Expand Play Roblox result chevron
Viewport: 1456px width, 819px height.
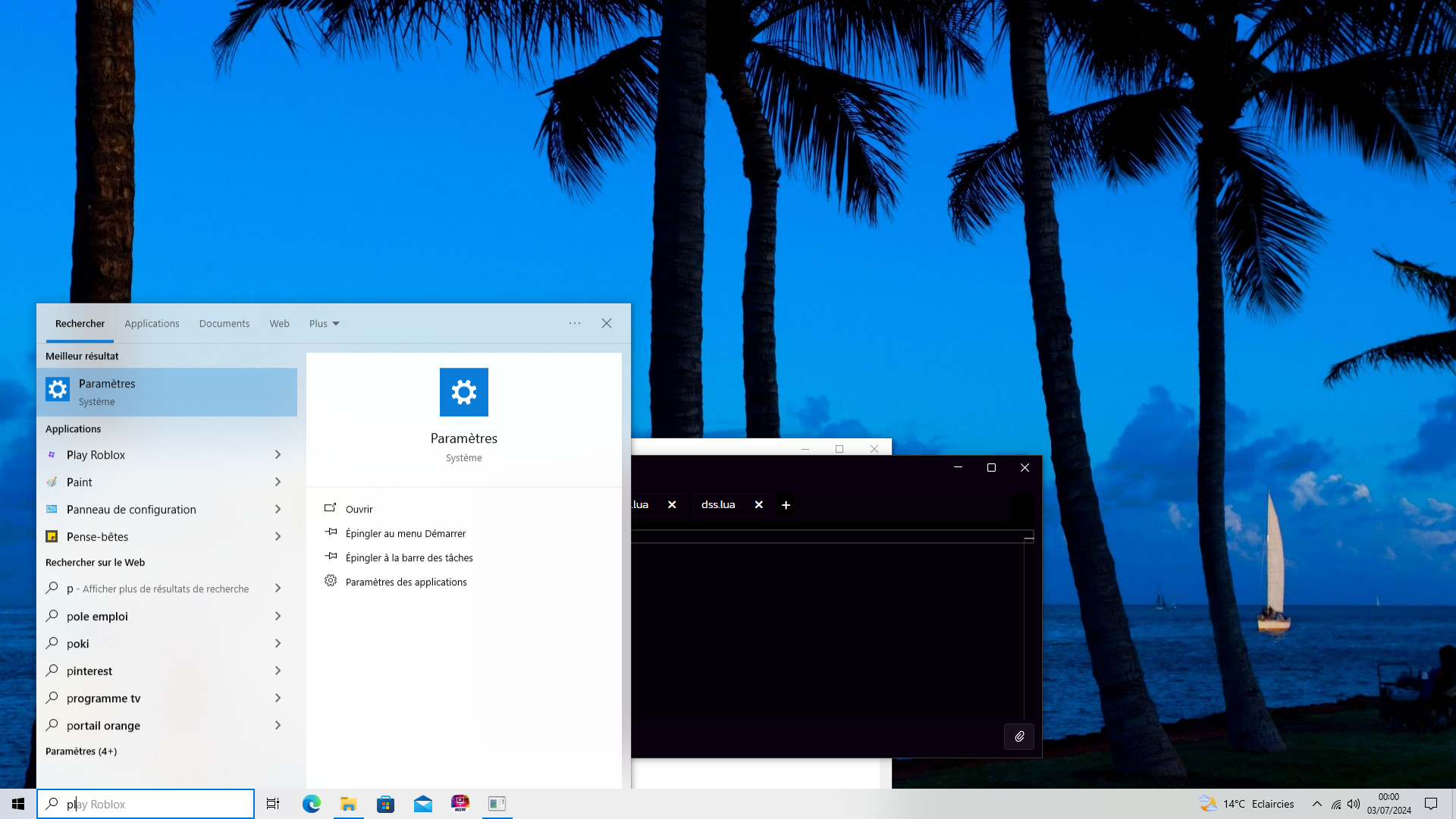[x=278, y=455]
